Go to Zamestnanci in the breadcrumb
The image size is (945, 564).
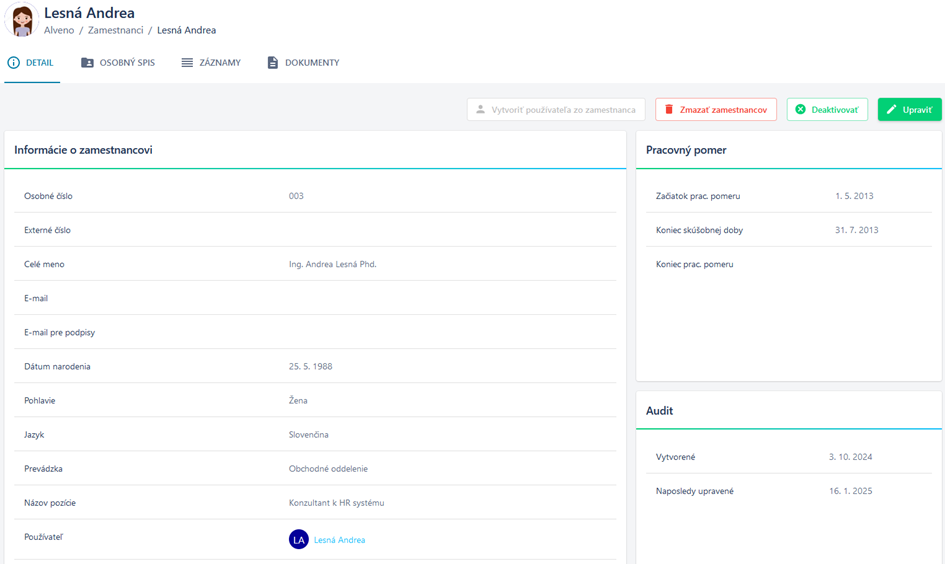point(115,31)
